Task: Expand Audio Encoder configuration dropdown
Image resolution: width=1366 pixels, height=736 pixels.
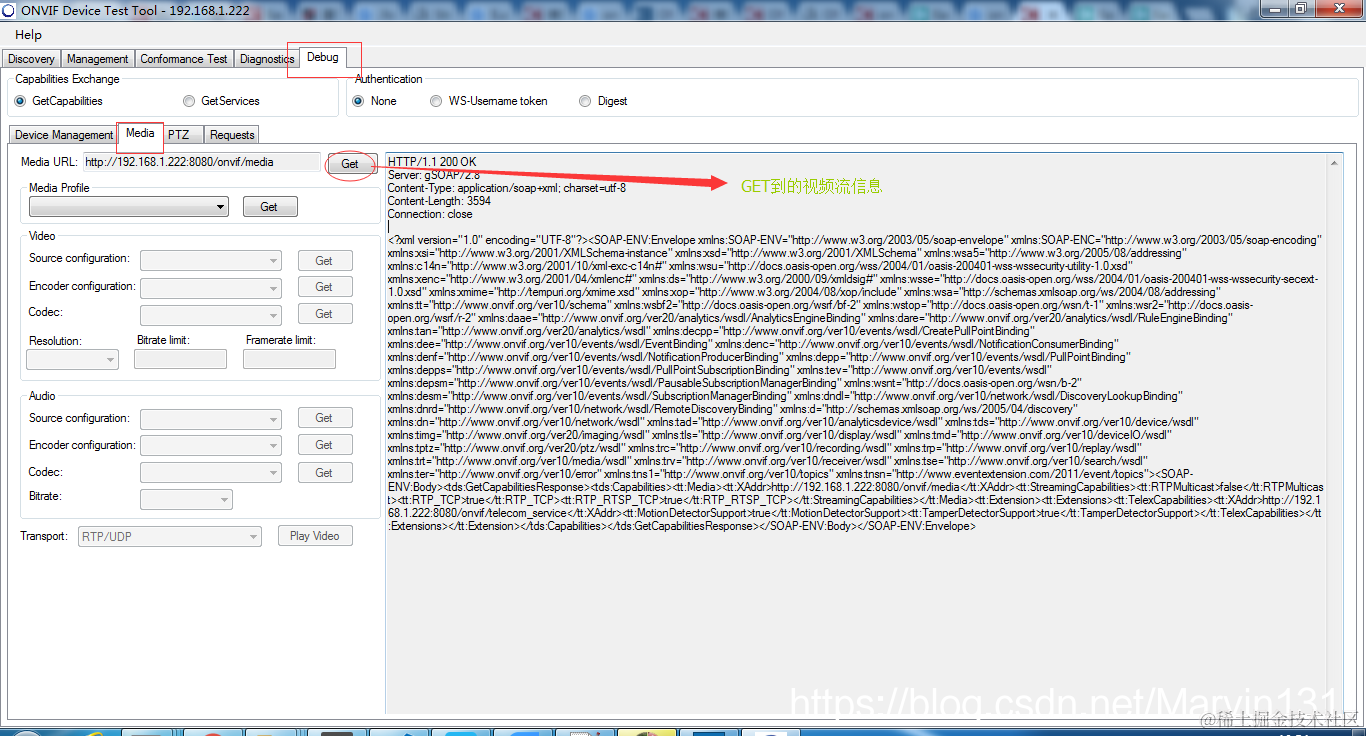Action: [x=211, y=446]
